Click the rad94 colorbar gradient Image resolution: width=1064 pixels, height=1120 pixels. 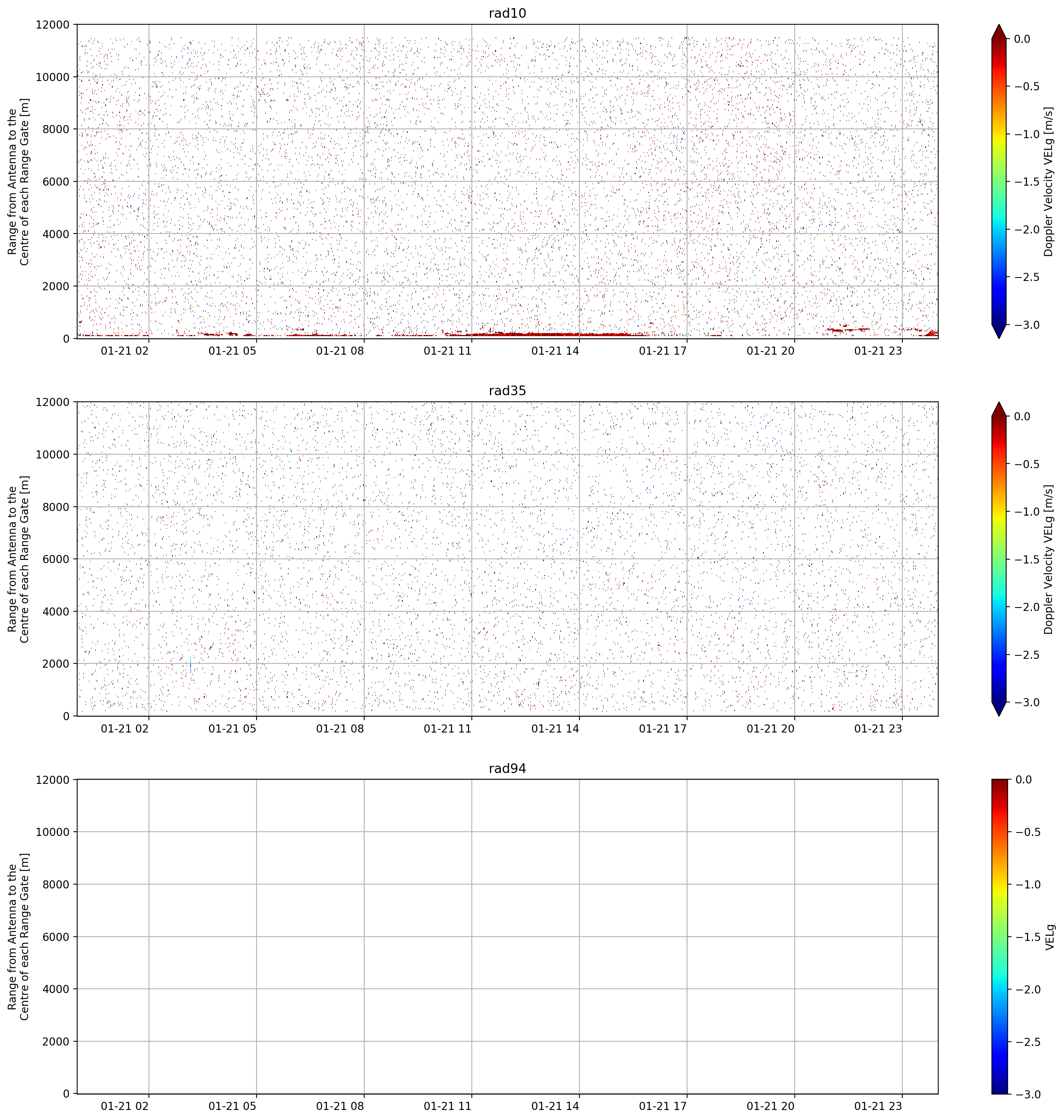999,936
